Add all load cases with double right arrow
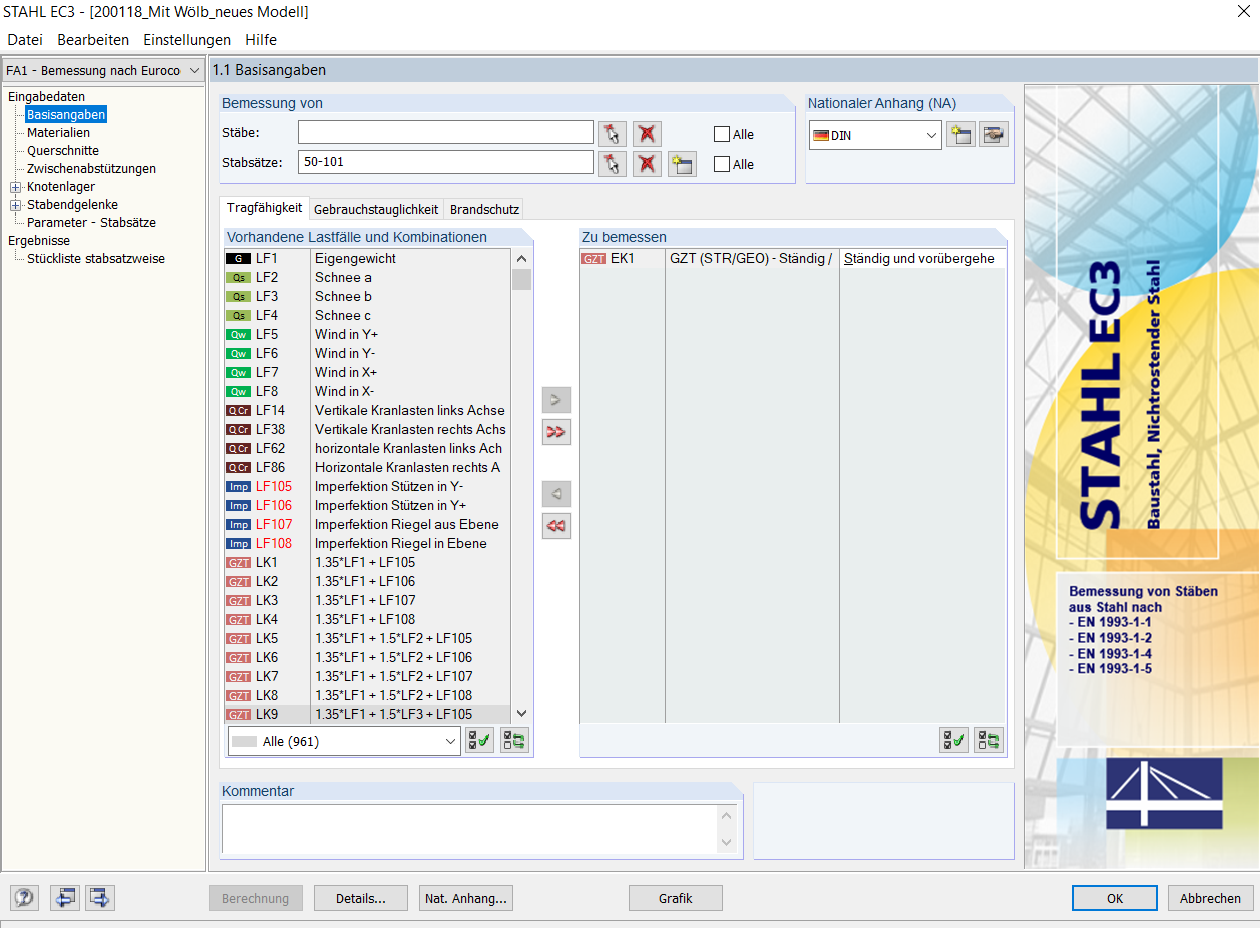Viewport: 1260px width, 928px height. (x=556, y=432)
